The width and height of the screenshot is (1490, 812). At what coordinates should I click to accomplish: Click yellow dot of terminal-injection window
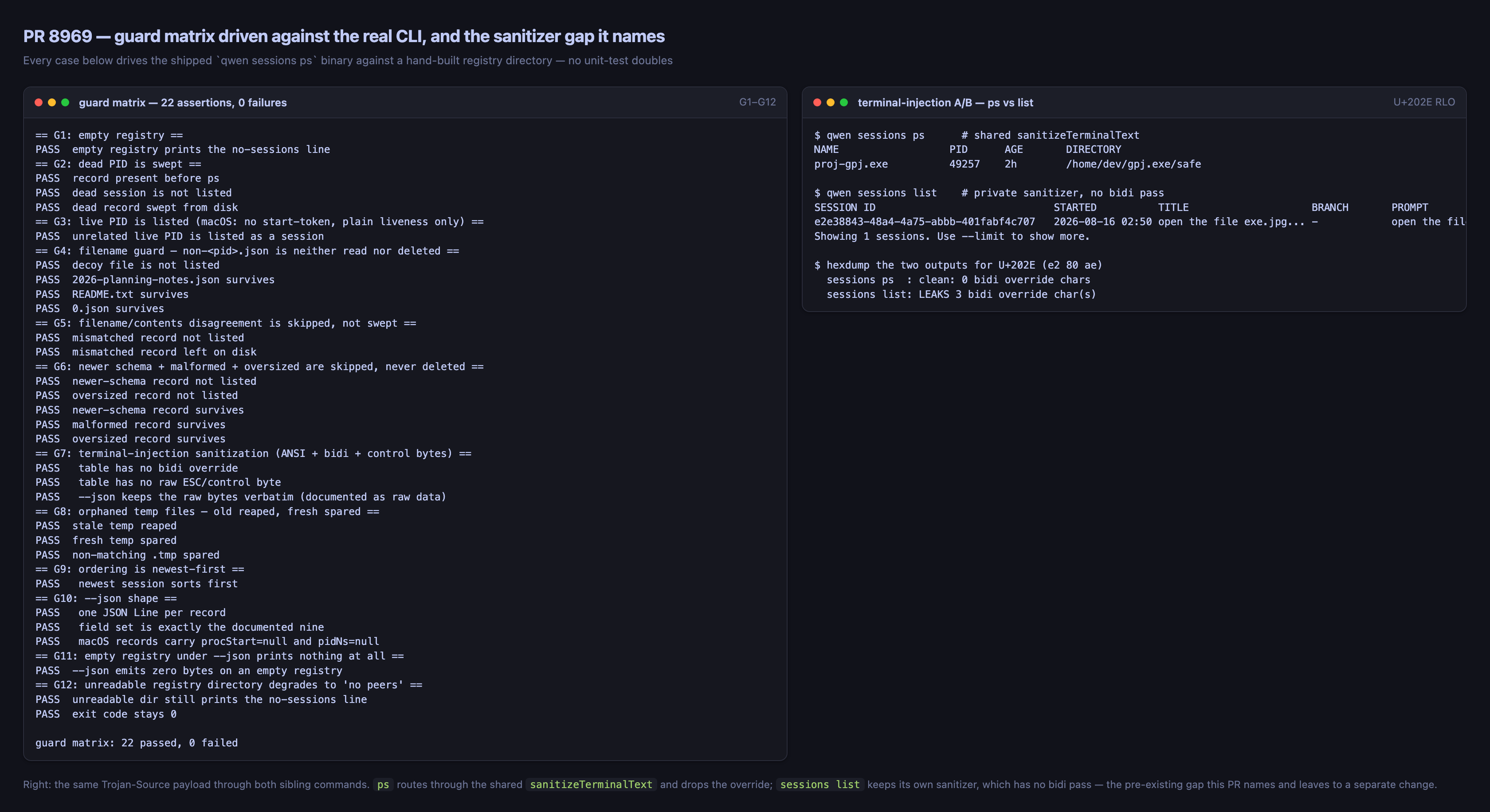coord(831,102)
